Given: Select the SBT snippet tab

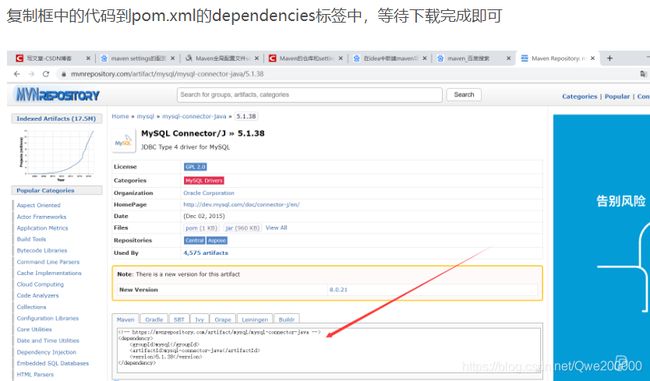Looking at the screenshot, I should pos(179,319).
